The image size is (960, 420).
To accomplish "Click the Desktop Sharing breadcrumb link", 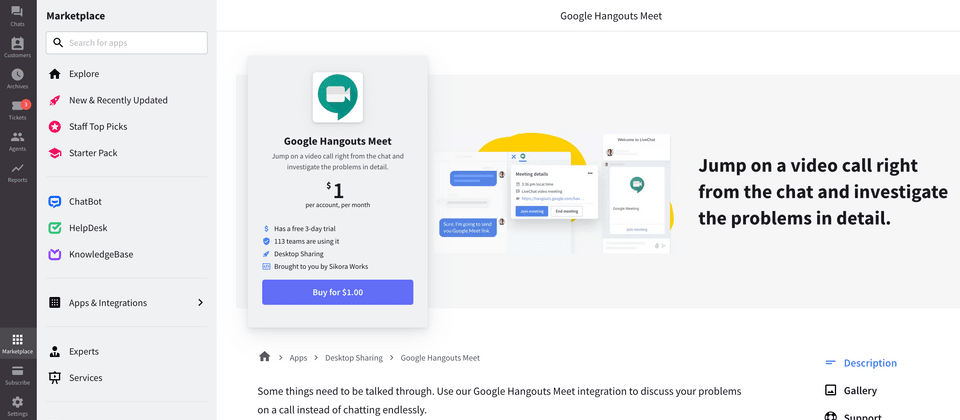I will pyautogui.click(x=354, y=358).
